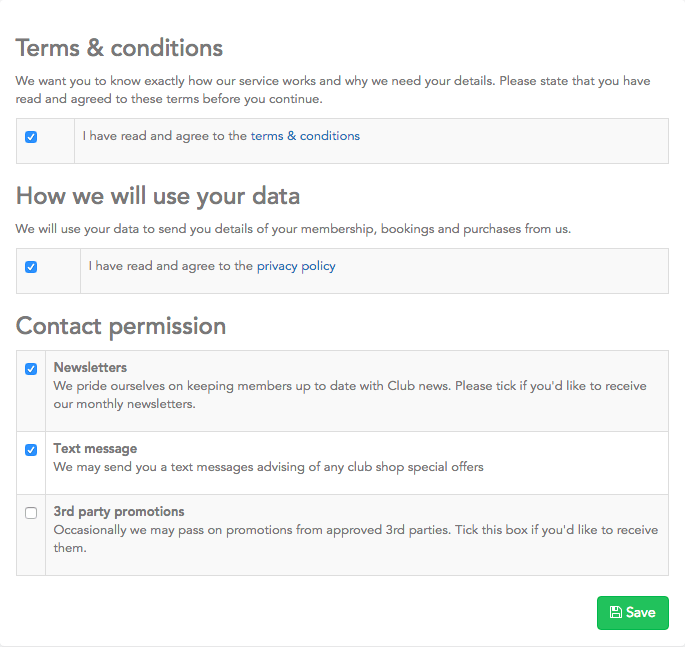Follow the privacy policy link

[x=296, y=266]
